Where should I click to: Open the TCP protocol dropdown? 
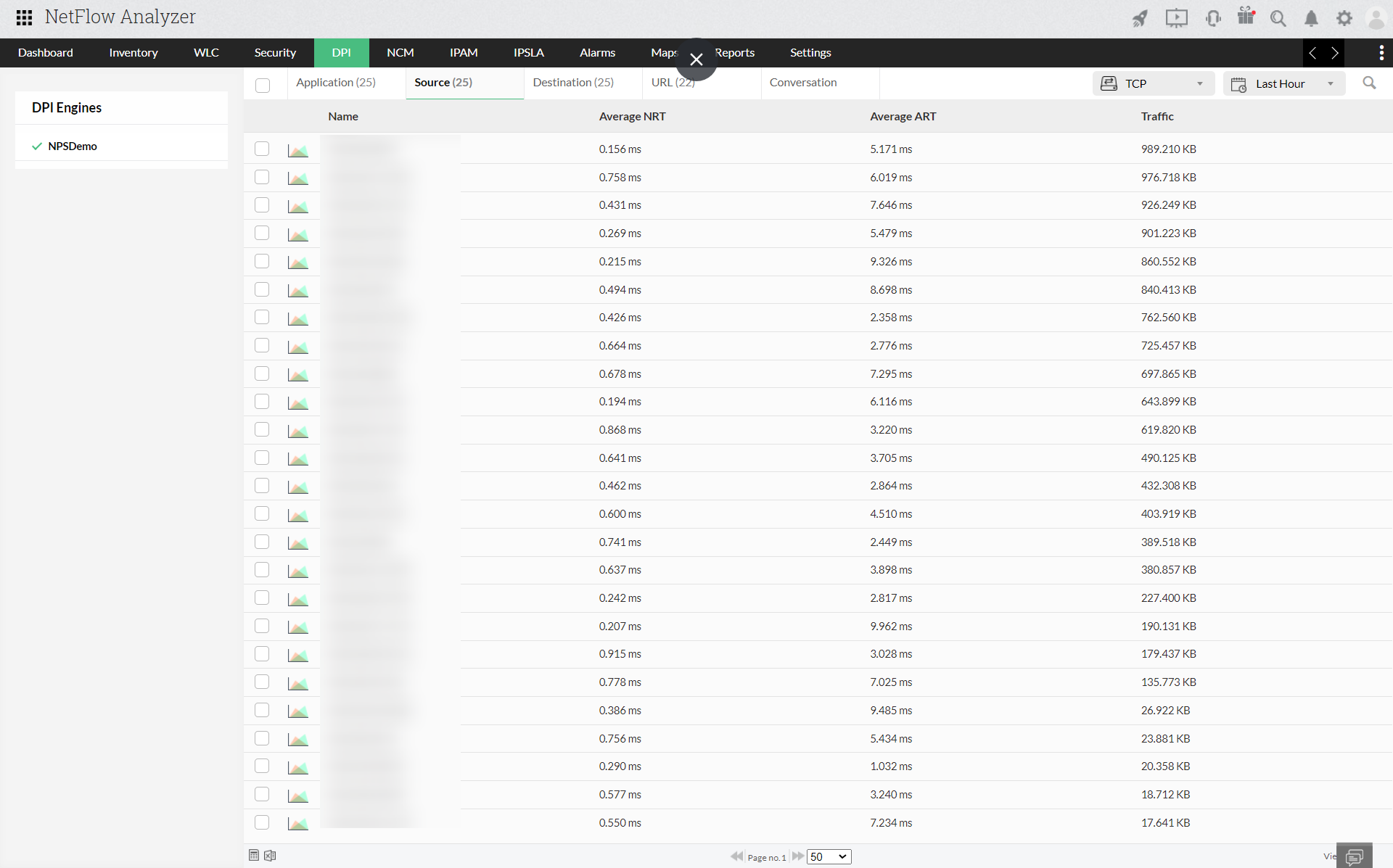[1153, 83]
